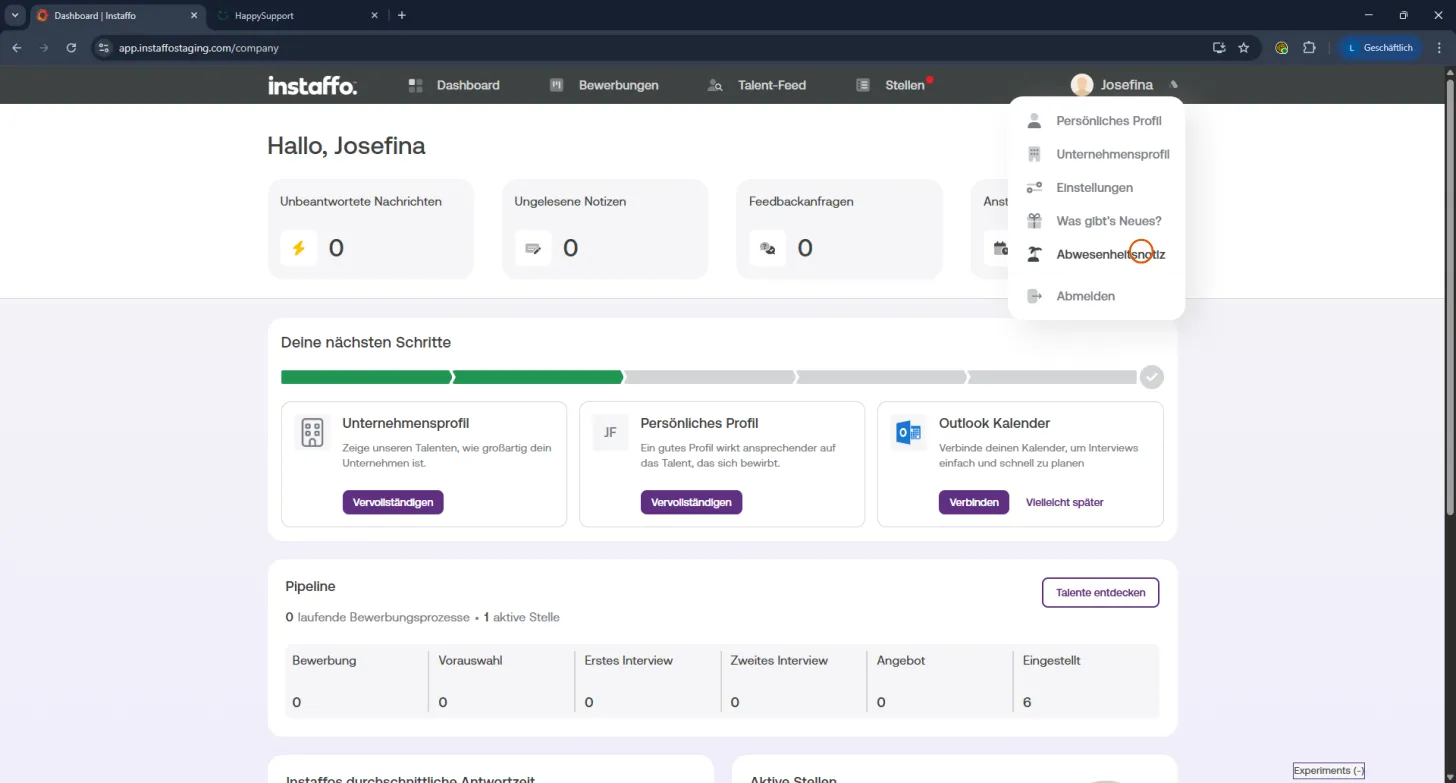Expand the tab search dropdown arrow

(15, 15)
